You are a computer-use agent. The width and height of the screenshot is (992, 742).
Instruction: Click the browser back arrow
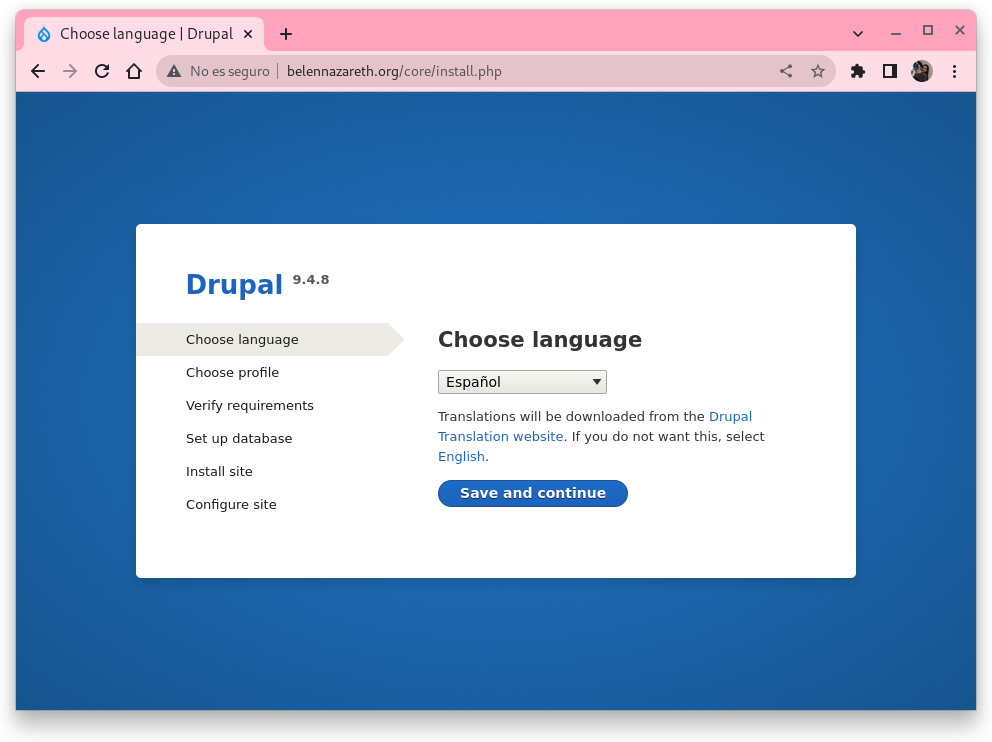(x=38, y=71)
